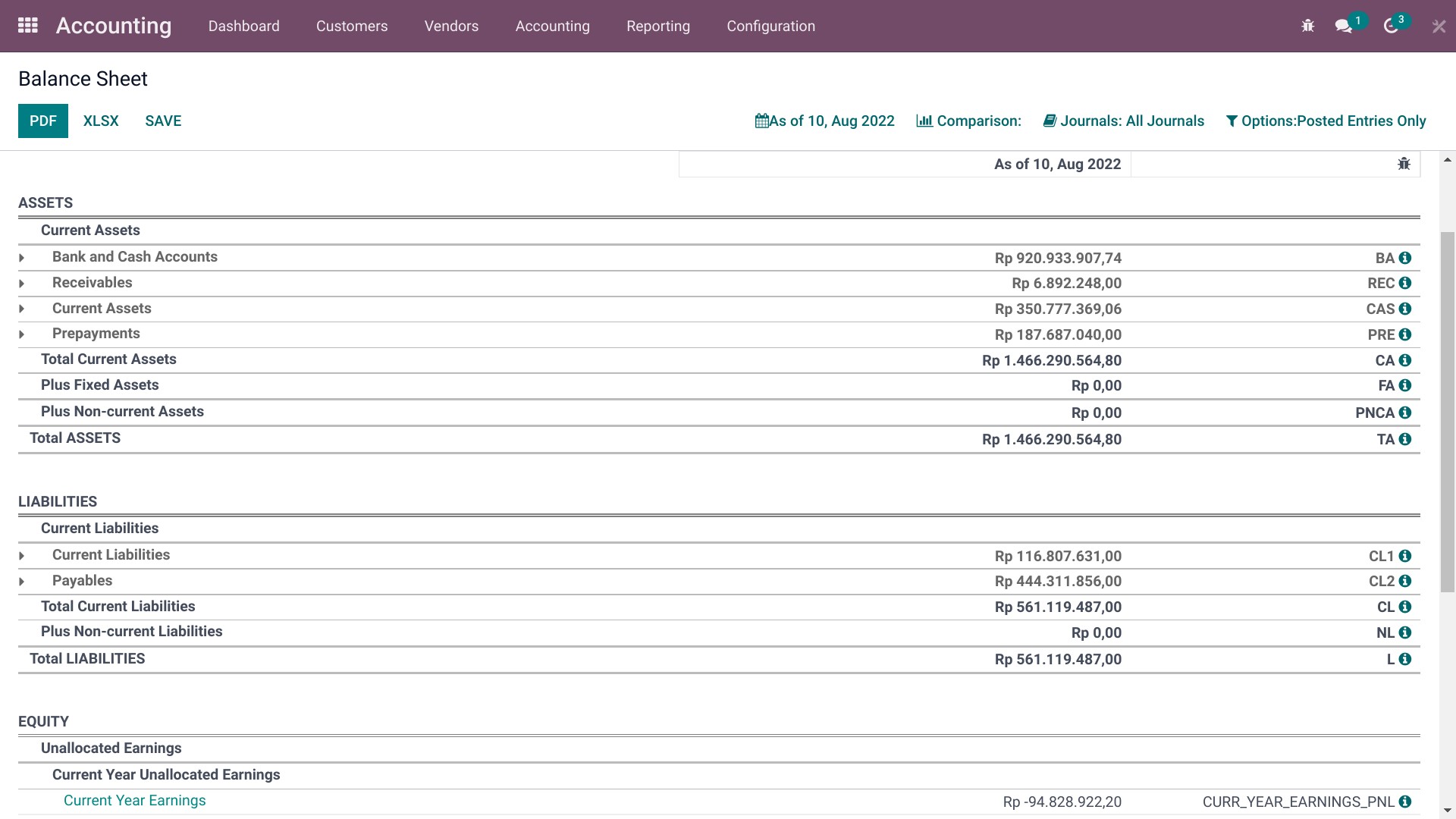This screenshot has height=819, width=1456.
Task: Expand the Payables row
Action: tap(22, 582)
